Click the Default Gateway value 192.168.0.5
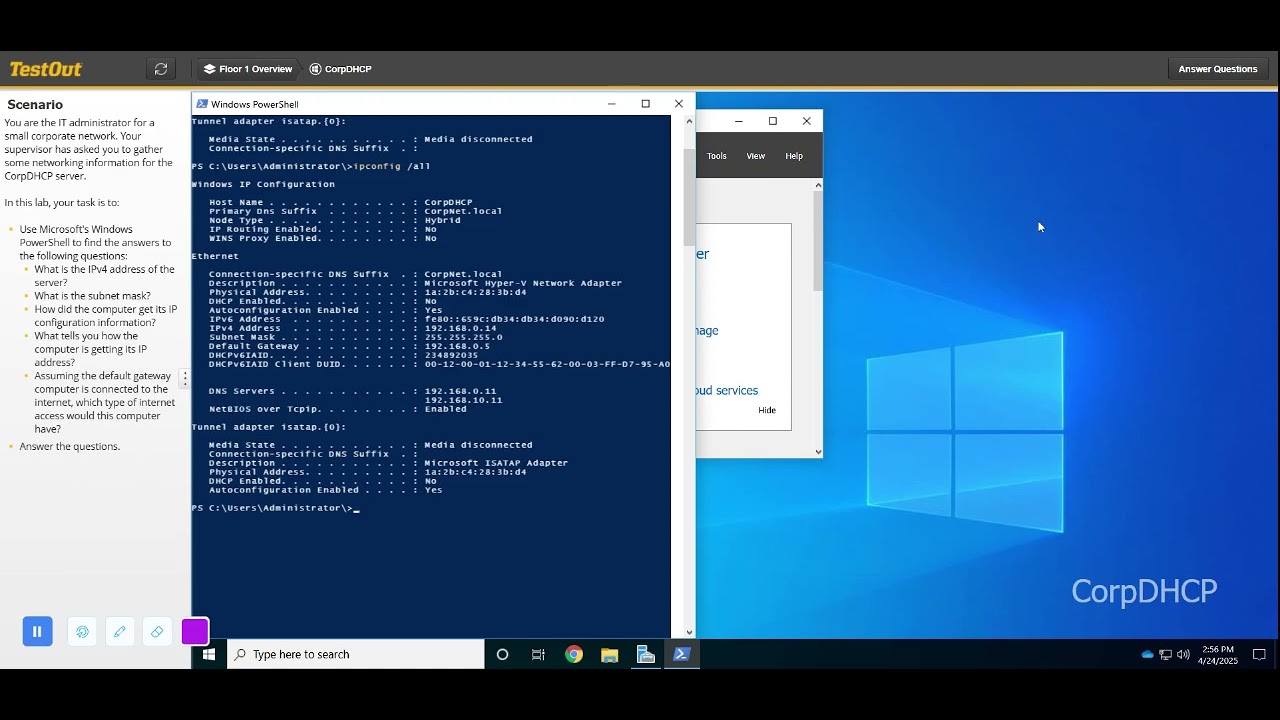Viewport: 1280px width, 720px height. pyautogui.click(x=457, y=346)
